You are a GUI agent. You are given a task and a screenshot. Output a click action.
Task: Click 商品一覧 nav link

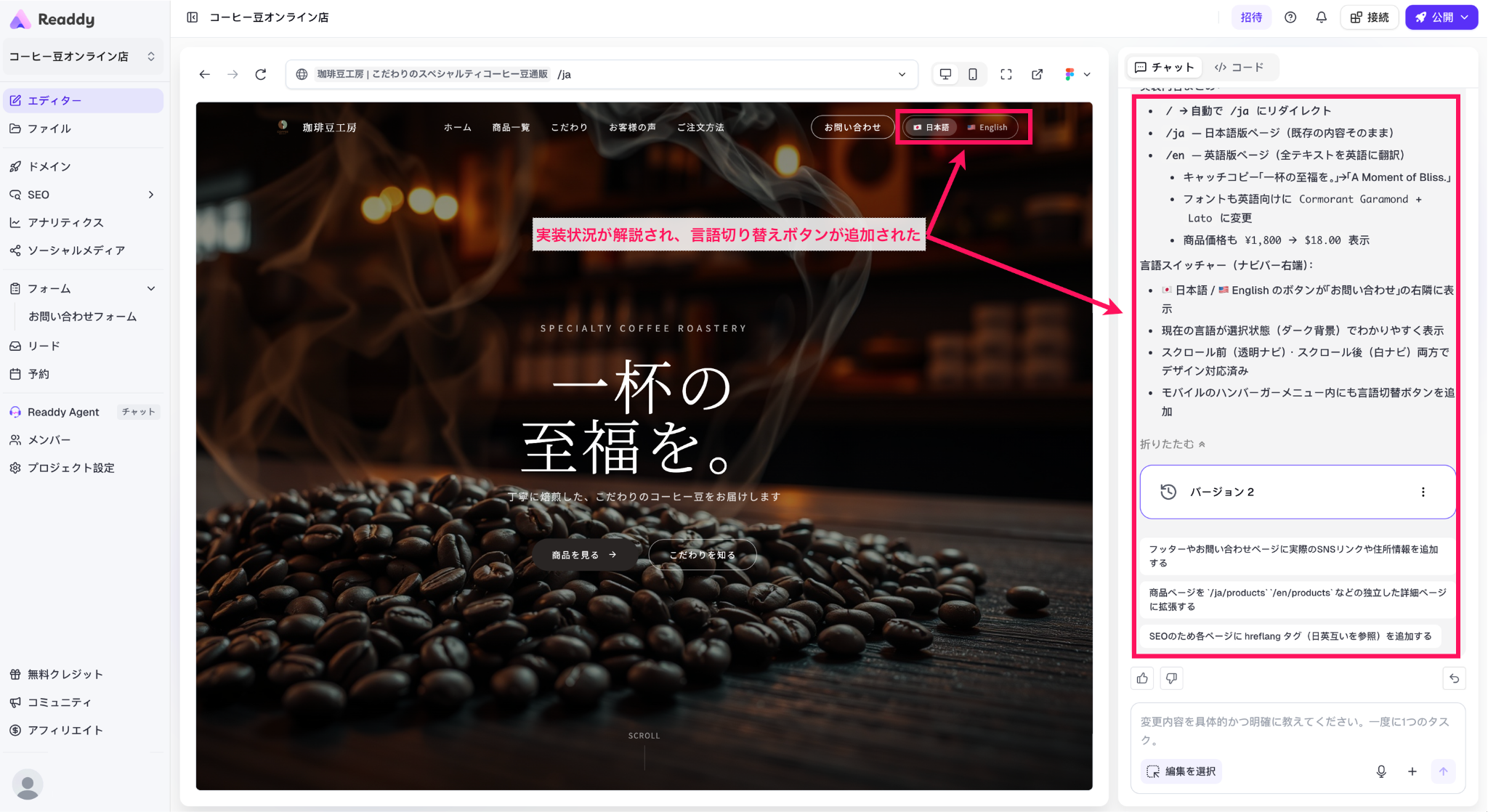pos(511,127)
